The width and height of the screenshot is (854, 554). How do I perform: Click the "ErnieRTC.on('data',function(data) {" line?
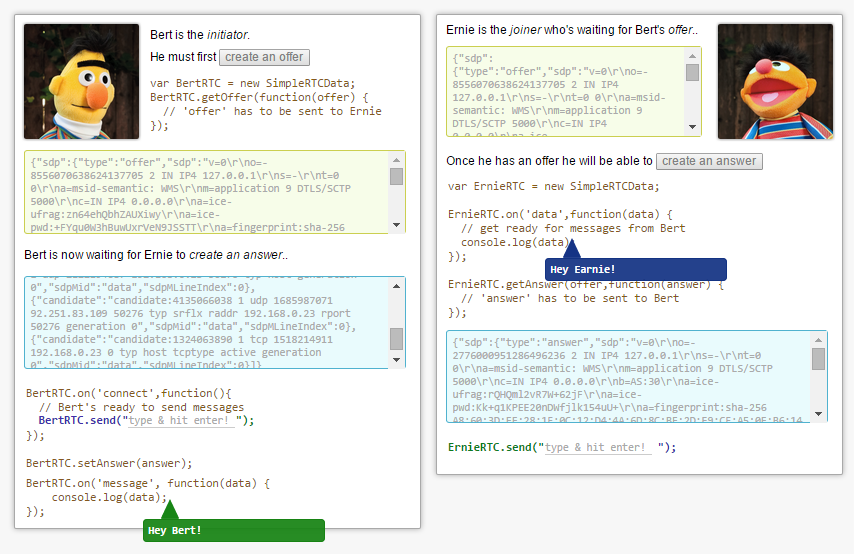(560, 214)
